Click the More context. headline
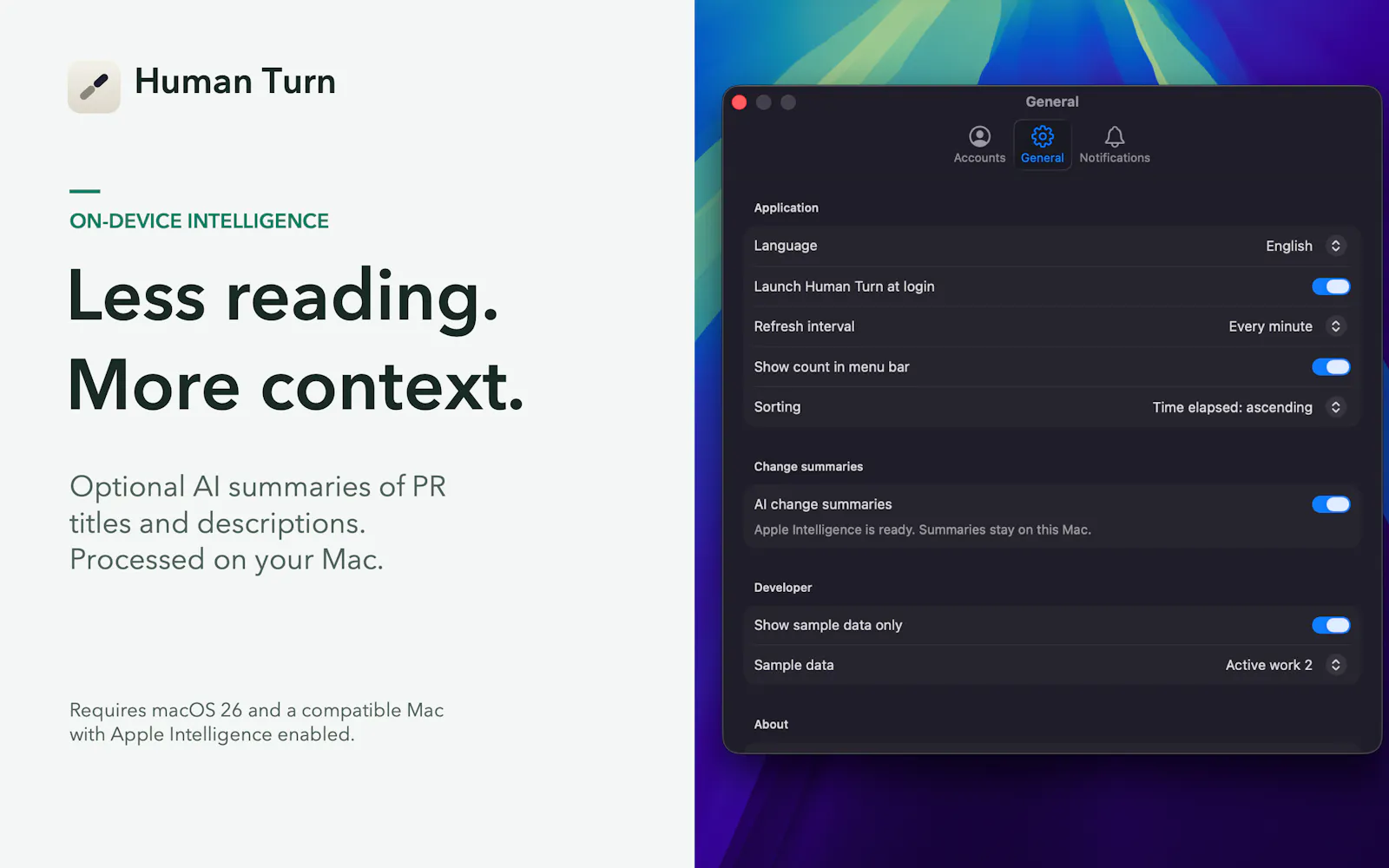Viewport: 1389px width, 868px height. [x=296, y=385]
